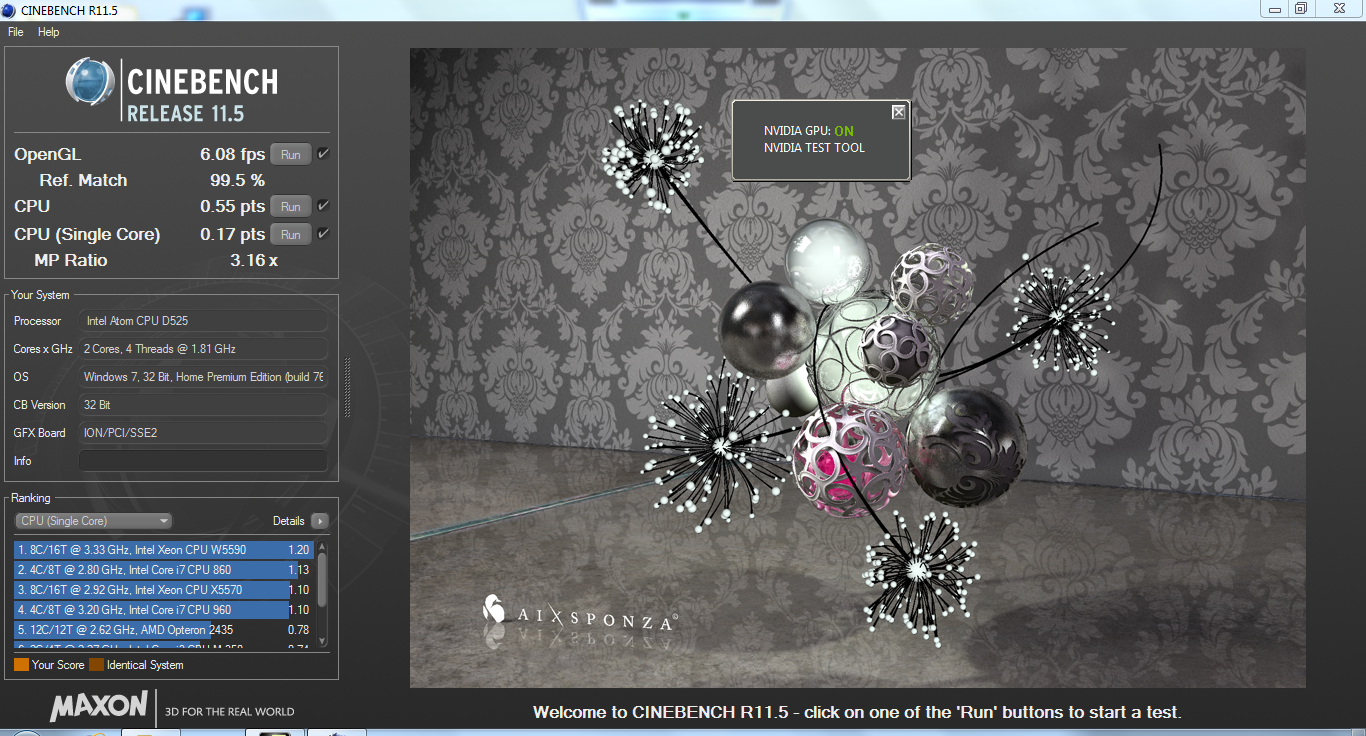Viewport: 1366px width, 736px height.
Task: Click the app icon in the title bar
Action: [x=10, y=9]
